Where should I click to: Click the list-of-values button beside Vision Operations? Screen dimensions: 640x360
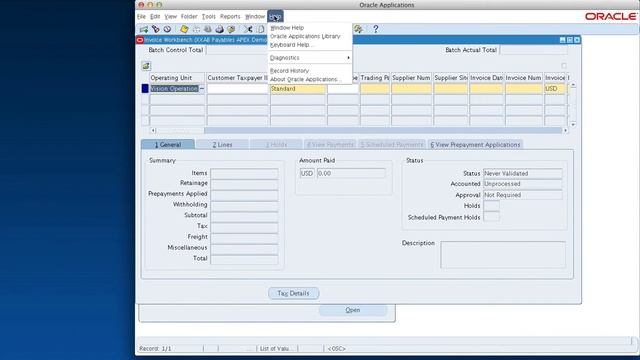point(202,89)
